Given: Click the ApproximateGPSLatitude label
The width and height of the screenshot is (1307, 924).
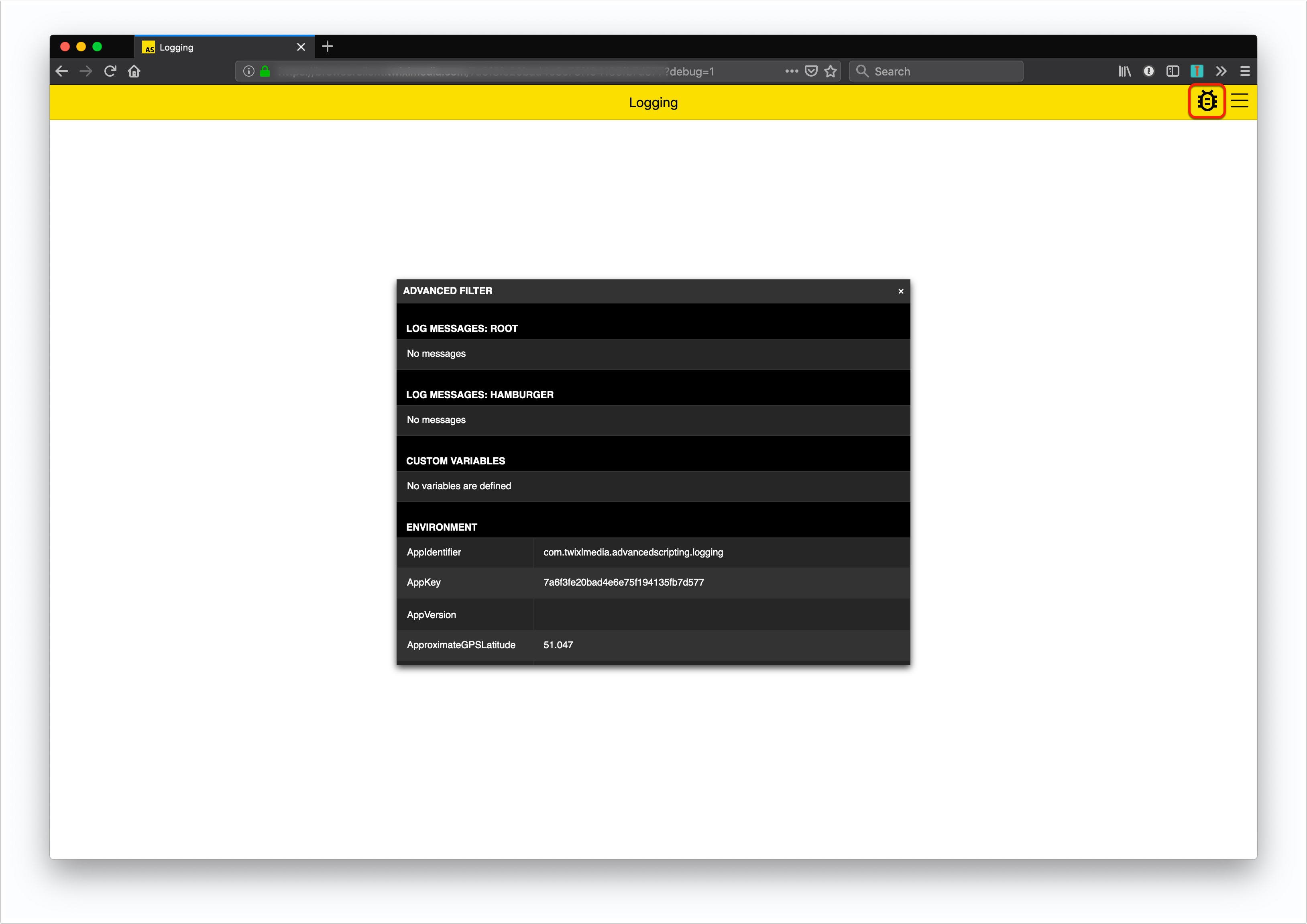Looking at the screenshot, I should click(x=460, y=645).
